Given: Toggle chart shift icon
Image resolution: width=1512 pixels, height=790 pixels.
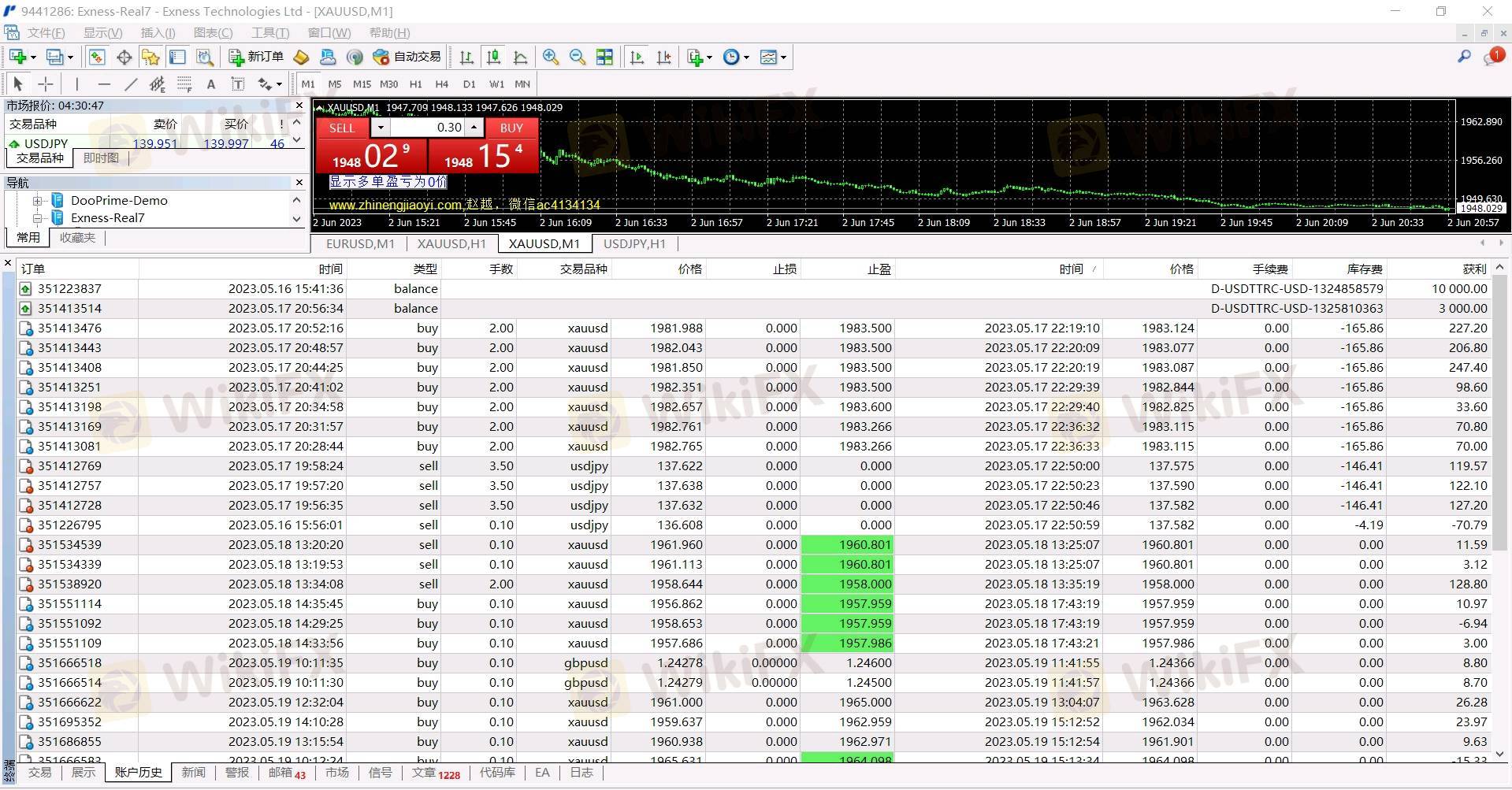Looking at the screenshot, I should coord(664,57).
